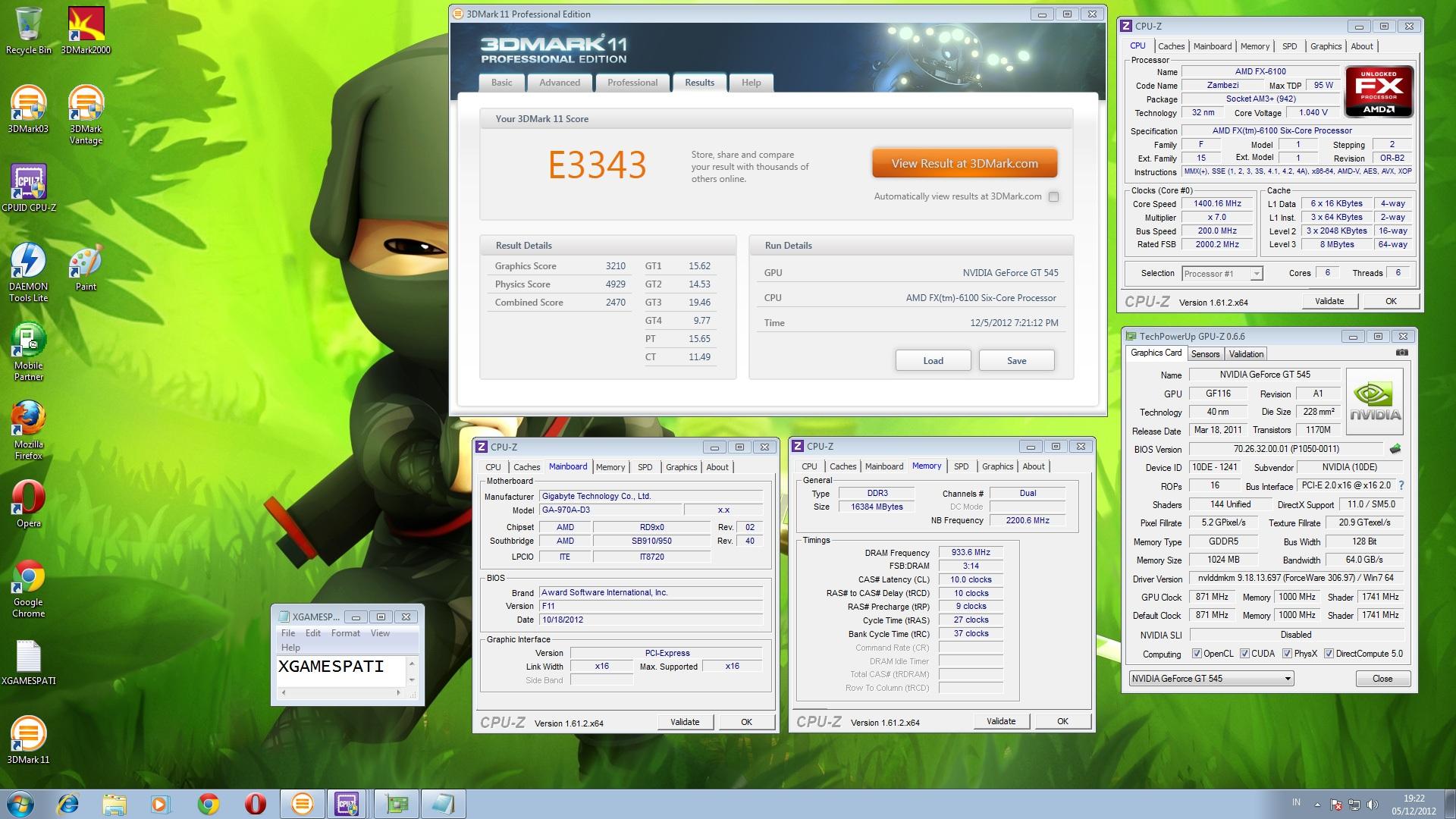The height and width of the screenshot is (819, 1456).
Task: Click the Chrome taskbar icon
Action: click(x=208, y=803)
